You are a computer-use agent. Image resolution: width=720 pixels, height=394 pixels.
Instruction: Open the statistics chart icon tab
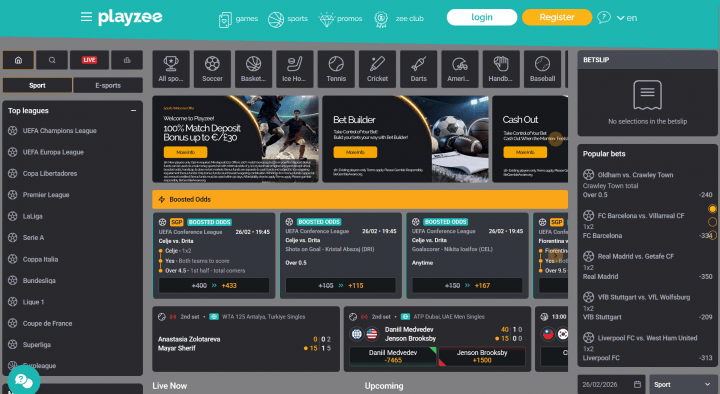coord(127,60)
